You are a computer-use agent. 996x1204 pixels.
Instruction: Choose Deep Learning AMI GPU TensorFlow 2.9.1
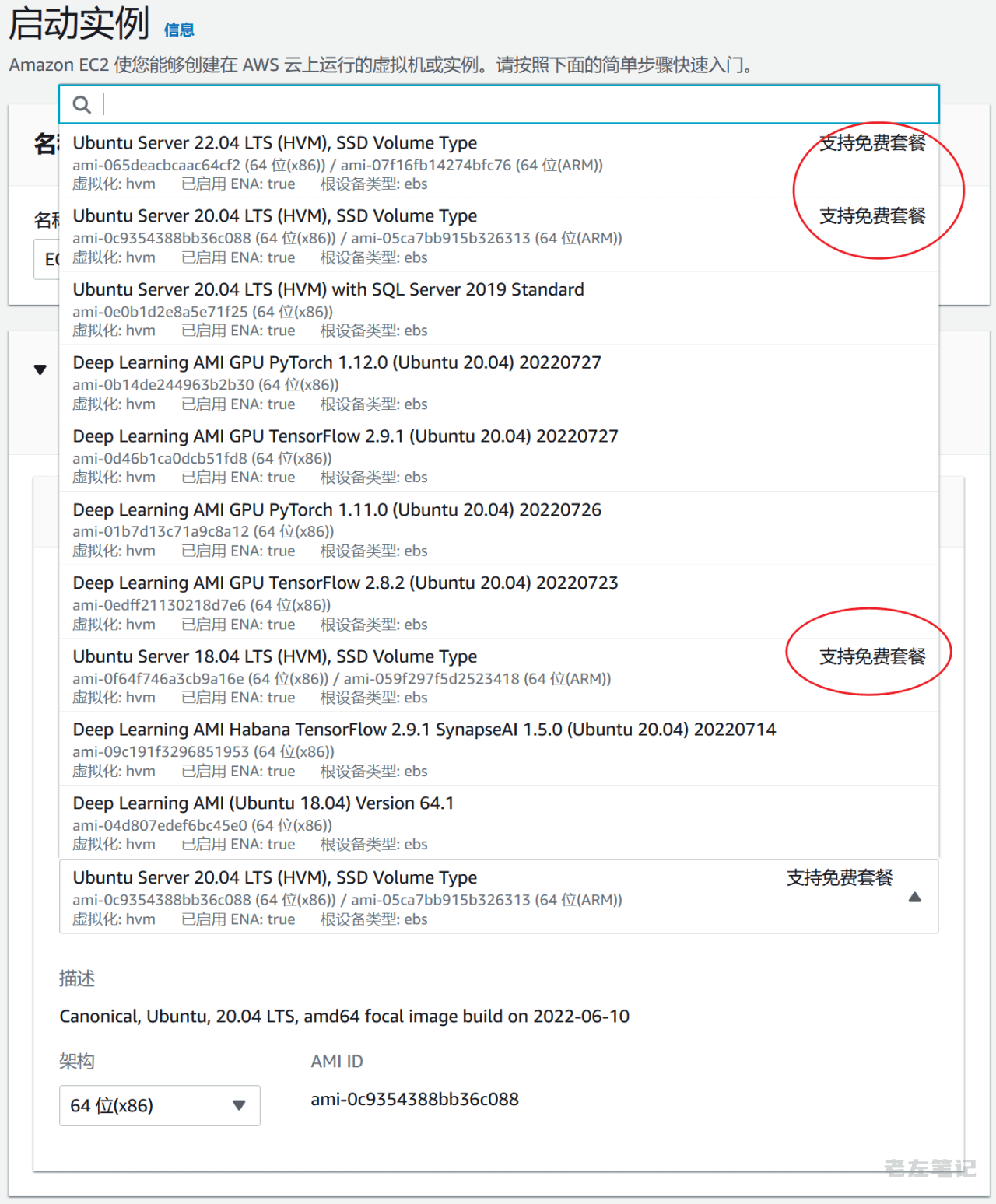(499, 455)
